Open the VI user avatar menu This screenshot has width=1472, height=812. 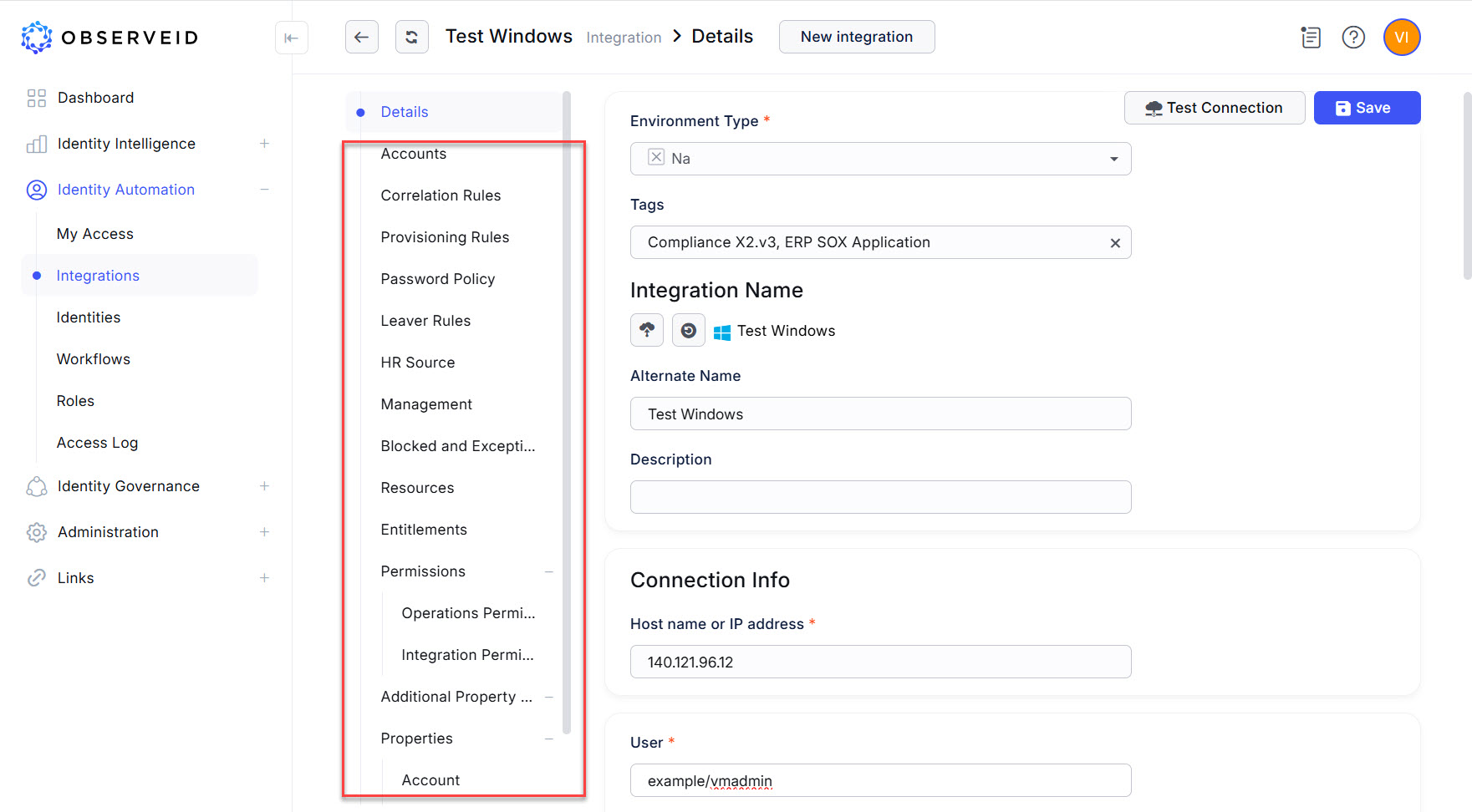[x=1401, y=37]
